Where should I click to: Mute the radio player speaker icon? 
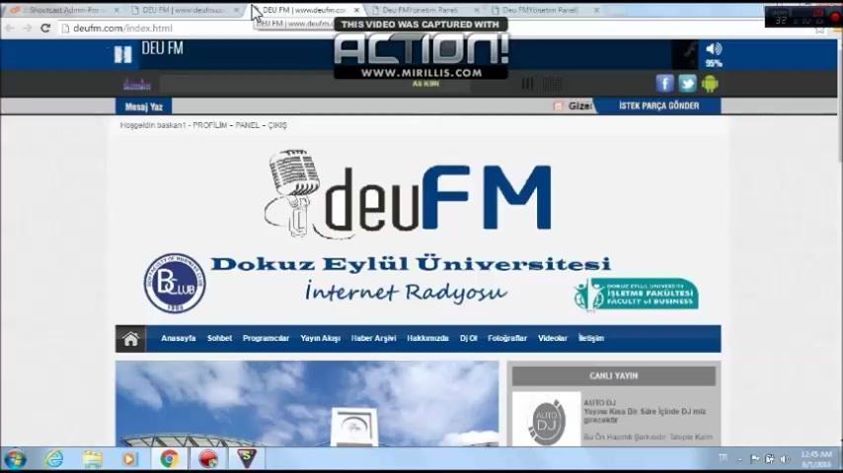pos(713,49)
